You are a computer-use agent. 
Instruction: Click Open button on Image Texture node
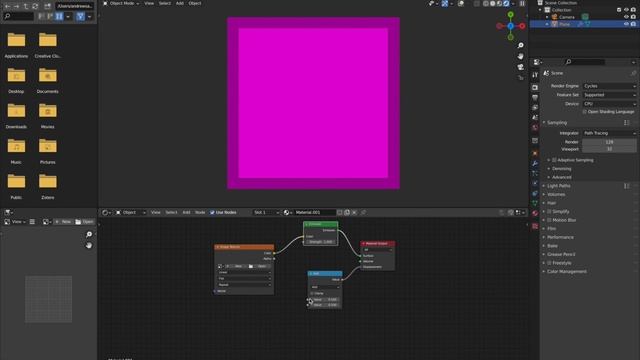click(x=259, y=266)
